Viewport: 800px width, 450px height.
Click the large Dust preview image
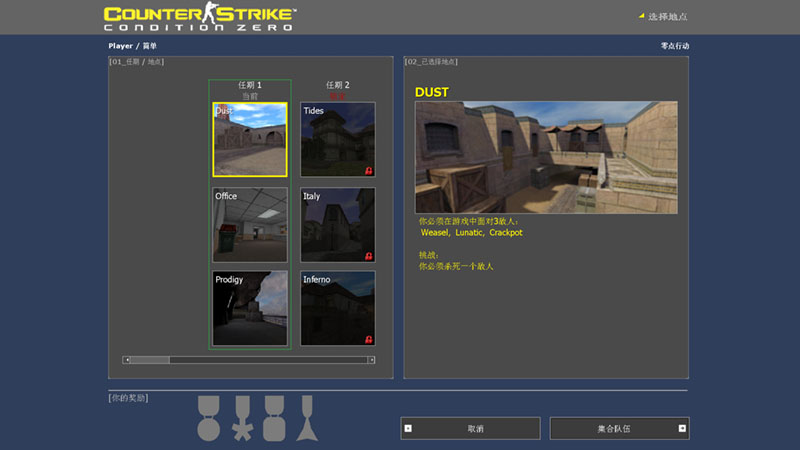coord(546,157)
